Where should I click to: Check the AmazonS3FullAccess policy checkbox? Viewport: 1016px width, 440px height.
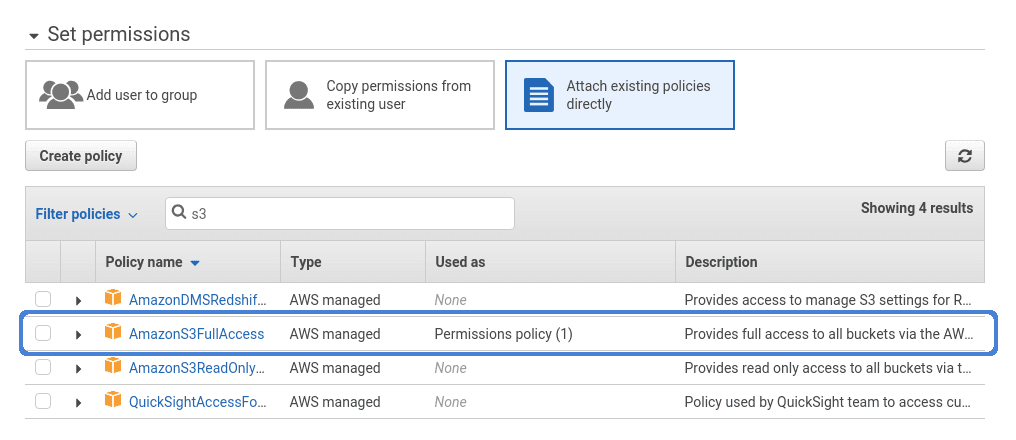(43, 334)
